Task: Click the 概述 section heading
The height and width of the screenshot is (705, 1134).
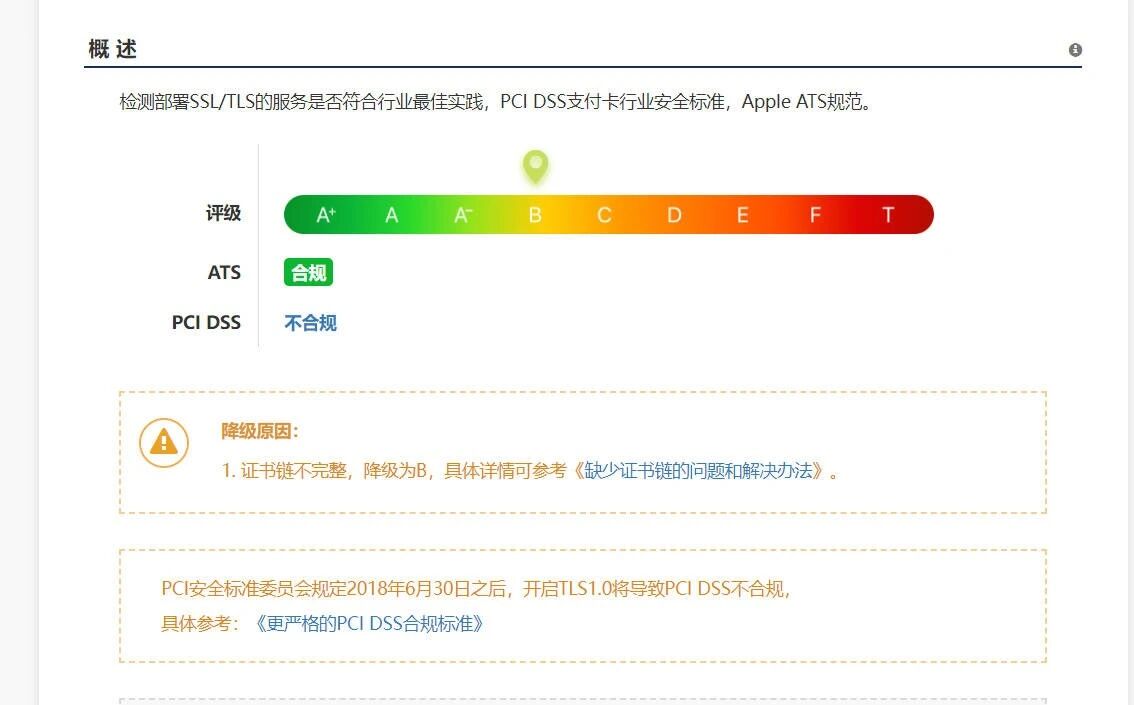Action: (x=113, y=49)
